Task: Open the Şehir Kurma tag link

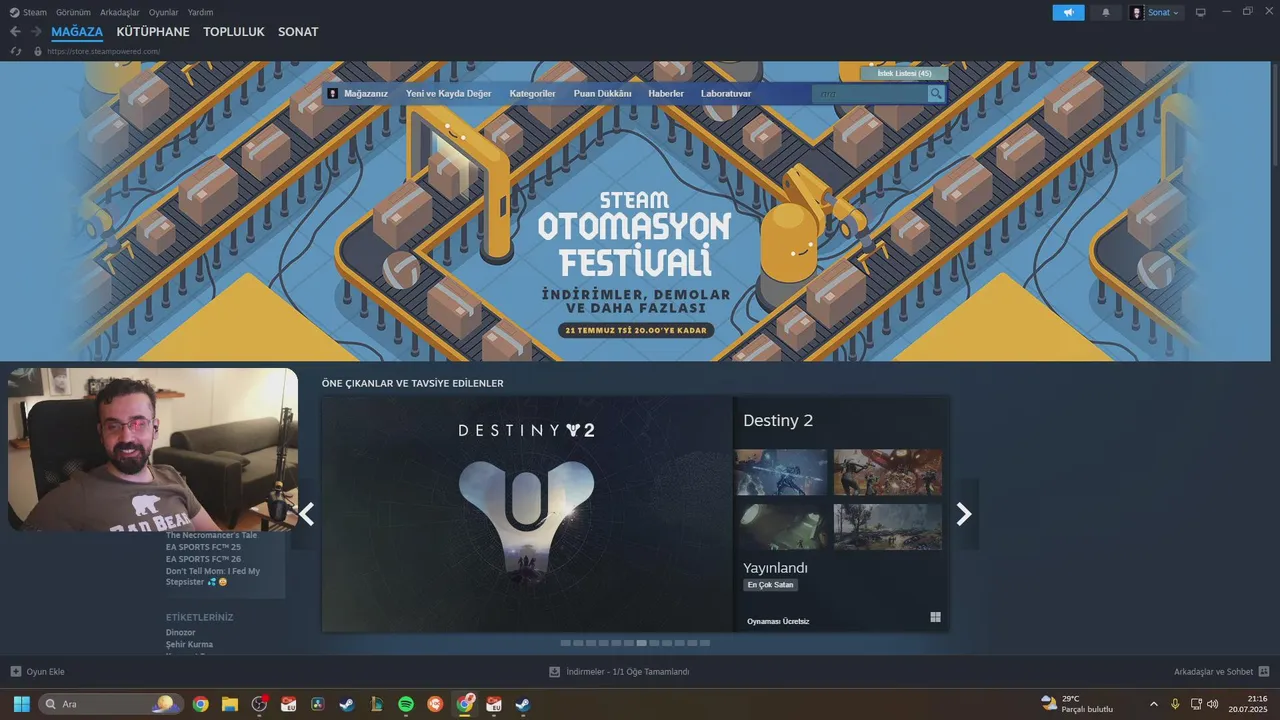Action: (x=189, y=644)
